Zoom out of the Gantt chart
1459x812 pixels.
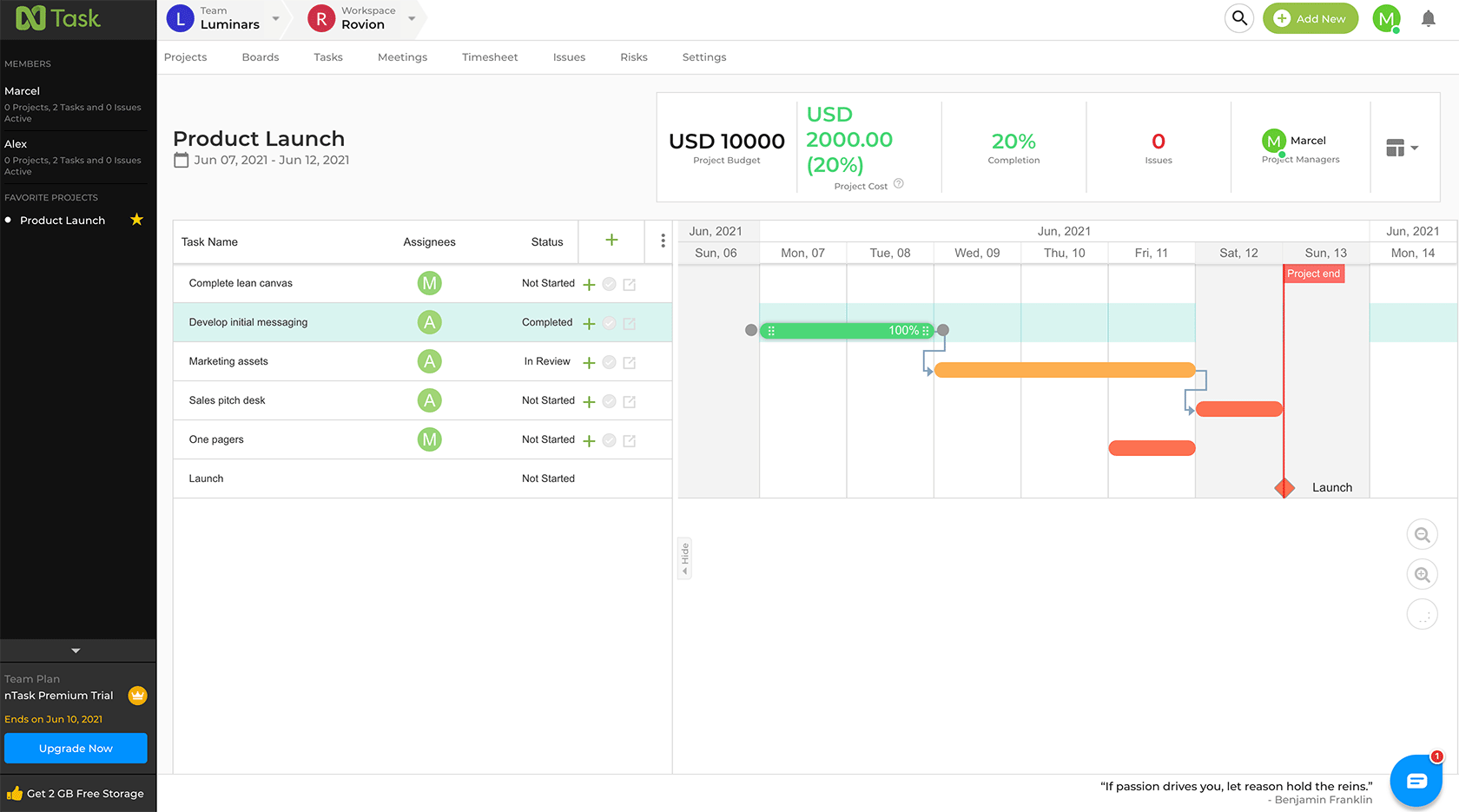1422,534
